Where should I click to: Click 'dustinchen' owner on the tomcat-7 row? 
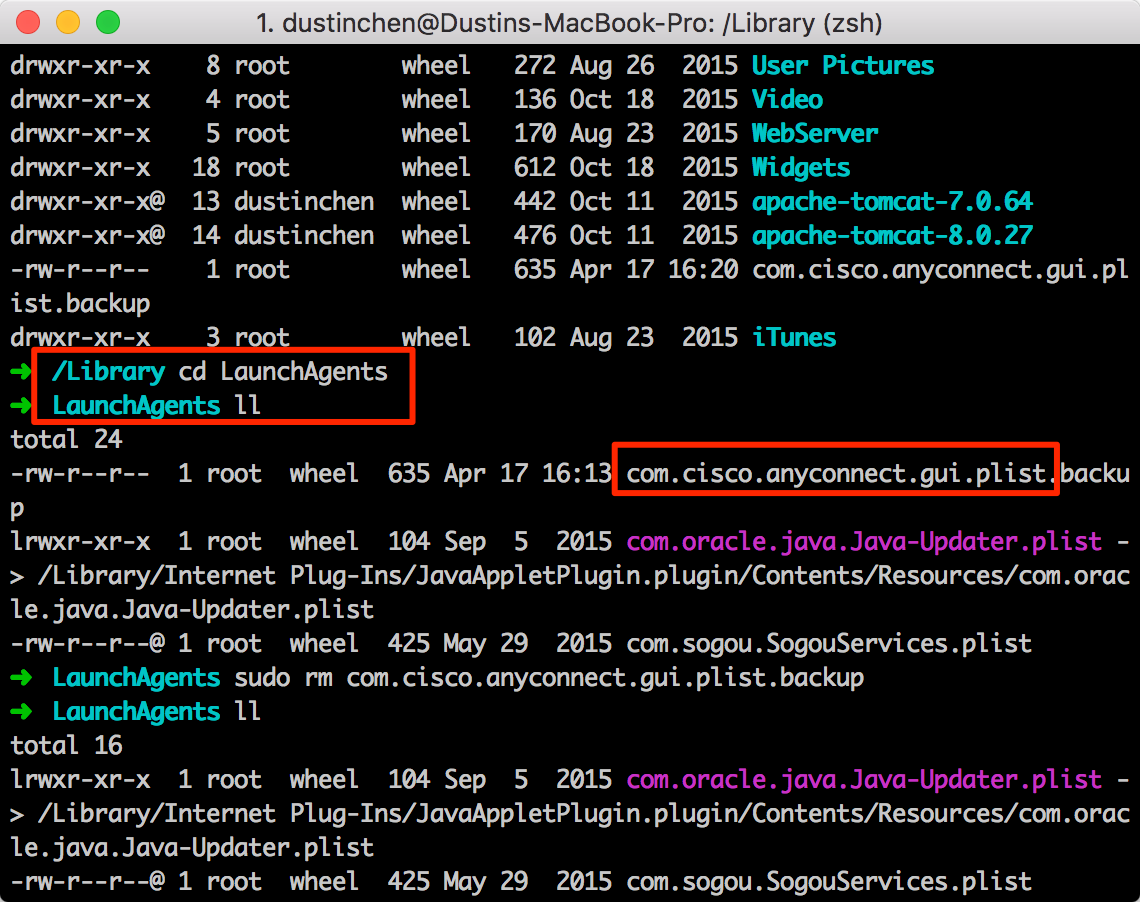(304, 201)
